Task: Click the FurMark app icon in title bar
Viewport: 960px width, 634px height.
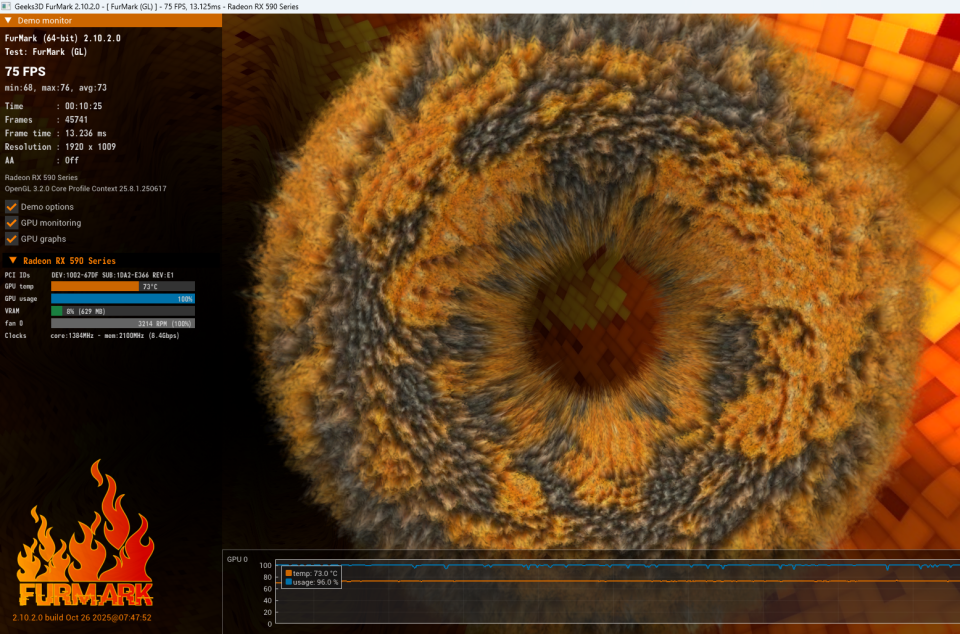Action: click(6, 6)
